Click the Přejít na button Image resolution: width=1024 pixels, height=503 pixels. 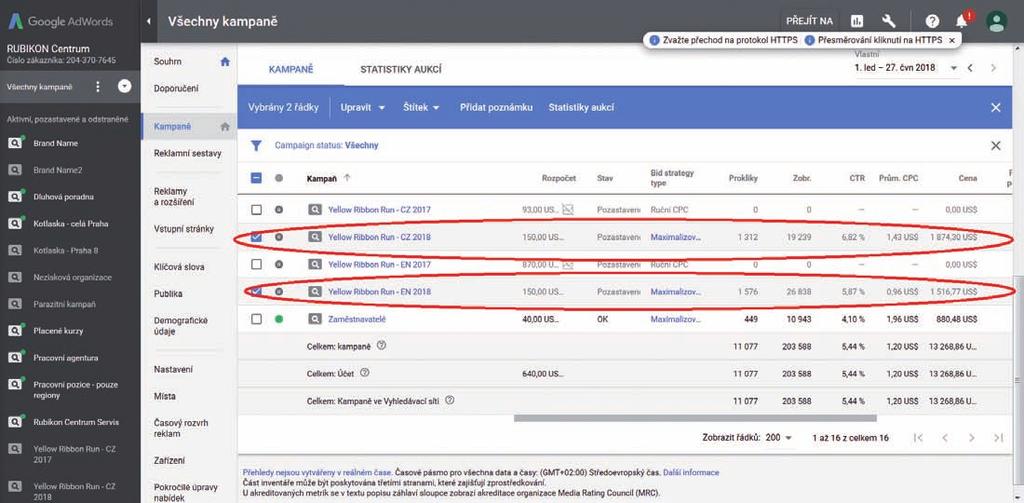coord(810,22)
